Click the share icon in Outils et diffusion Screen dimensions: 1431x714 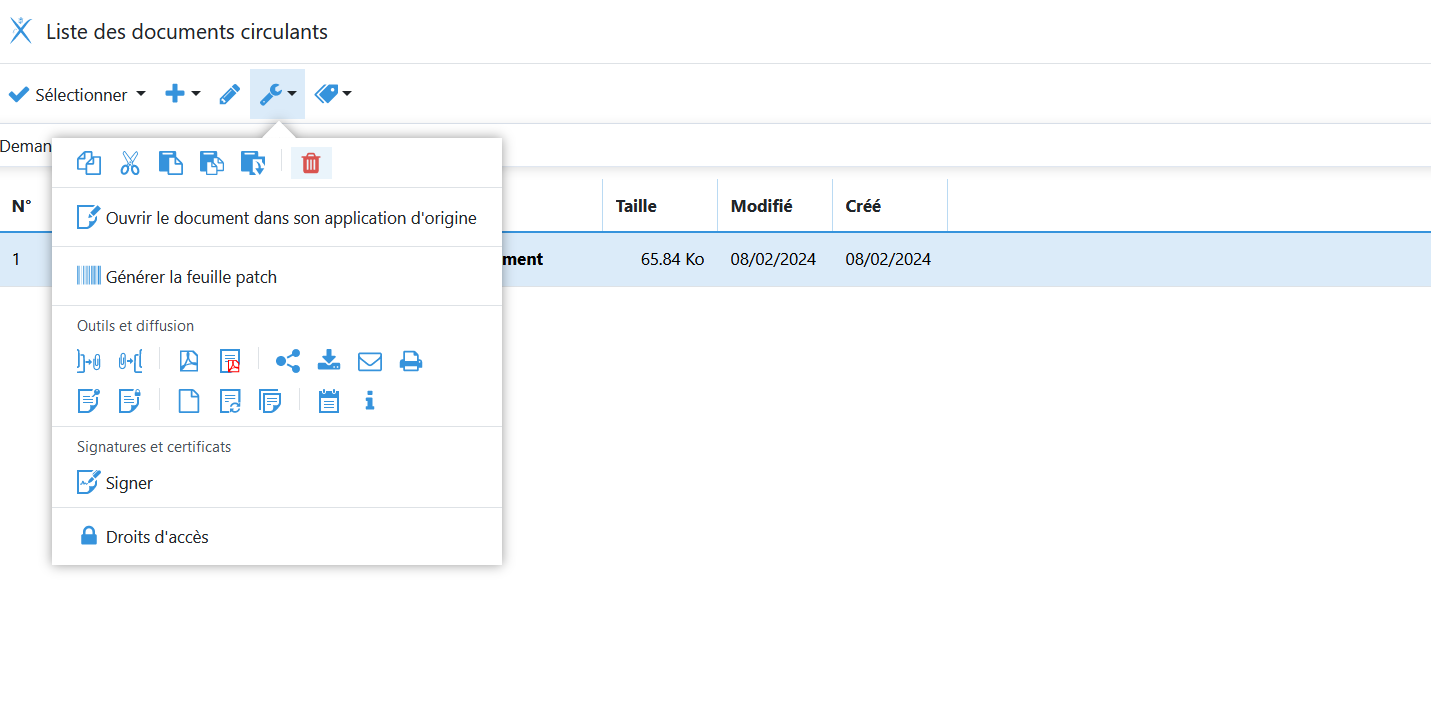[x=288, y=361]
